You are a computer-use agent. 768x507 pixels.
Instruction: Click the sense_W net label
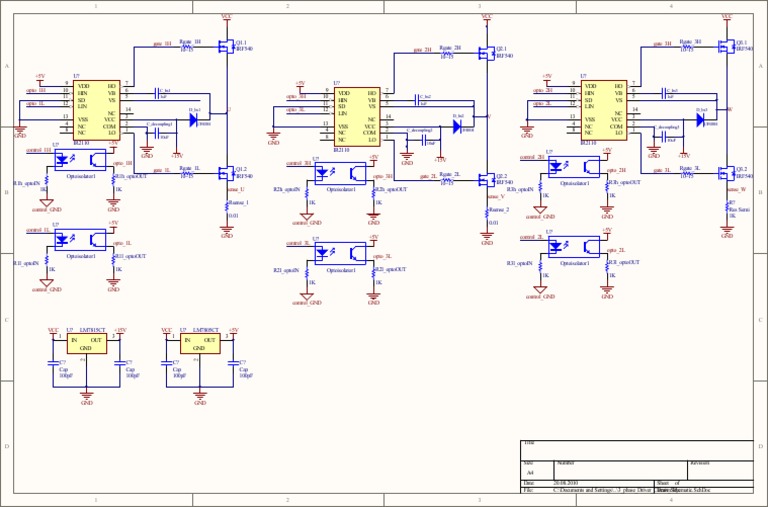click(737, 189)
